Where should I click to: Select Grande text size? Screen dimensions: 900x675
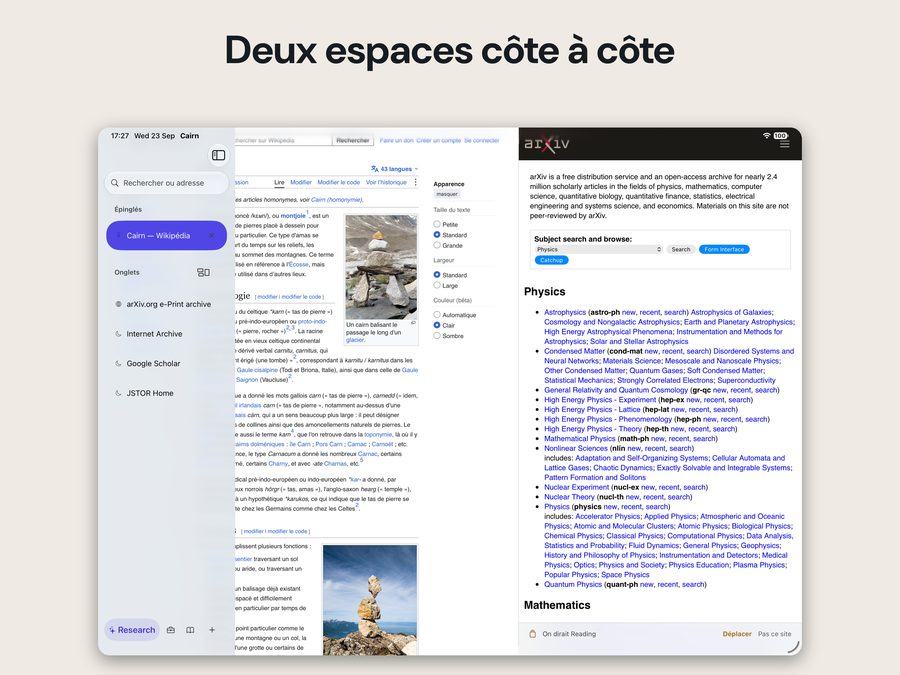tap(437, 245)
